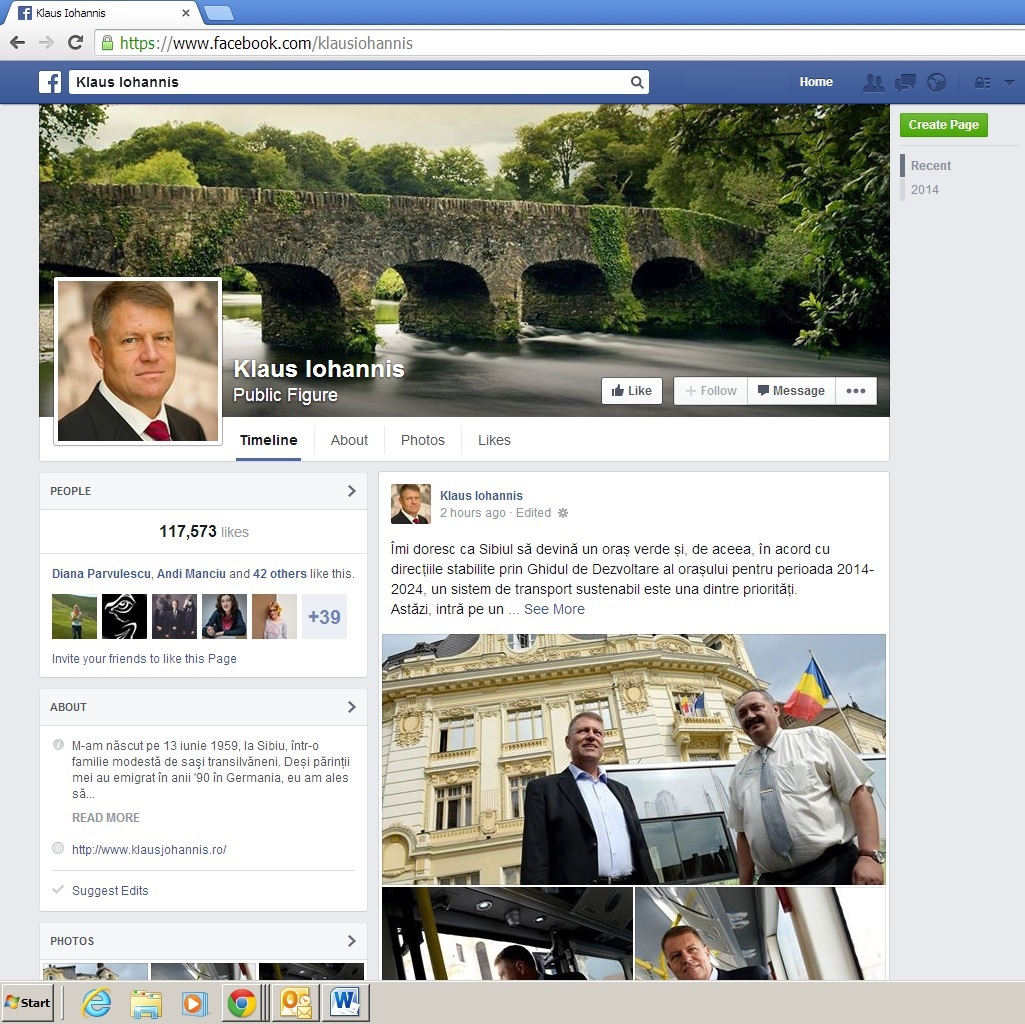The height and width of the screenshot is (1024, 1025).
Task: Like the Klaus Iohannis page
Action: [631, 391]
